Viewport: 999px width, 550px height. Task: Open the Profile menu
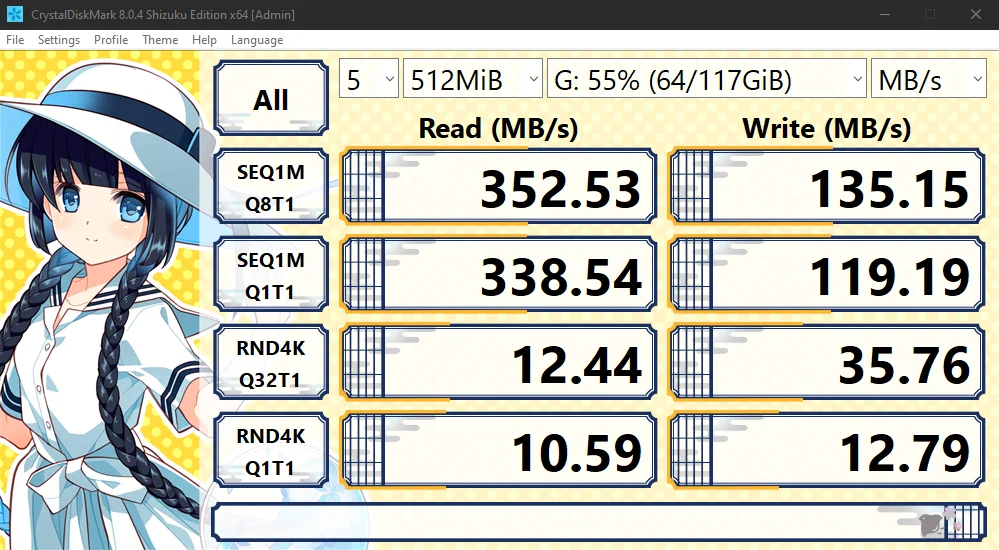click(x=111, y=40)
